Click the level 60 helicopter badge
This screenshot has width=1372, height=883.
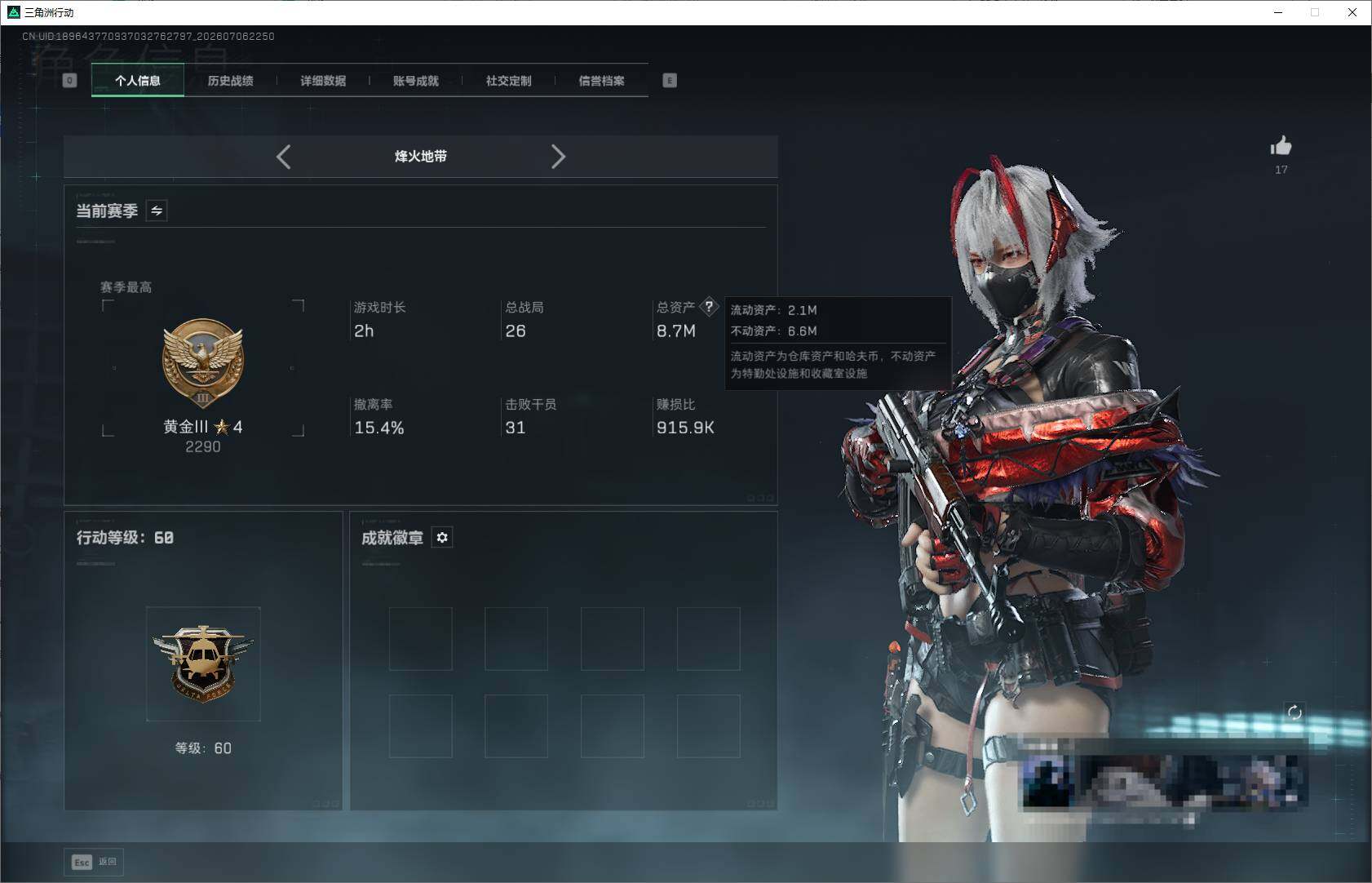[x=203, y=663]
